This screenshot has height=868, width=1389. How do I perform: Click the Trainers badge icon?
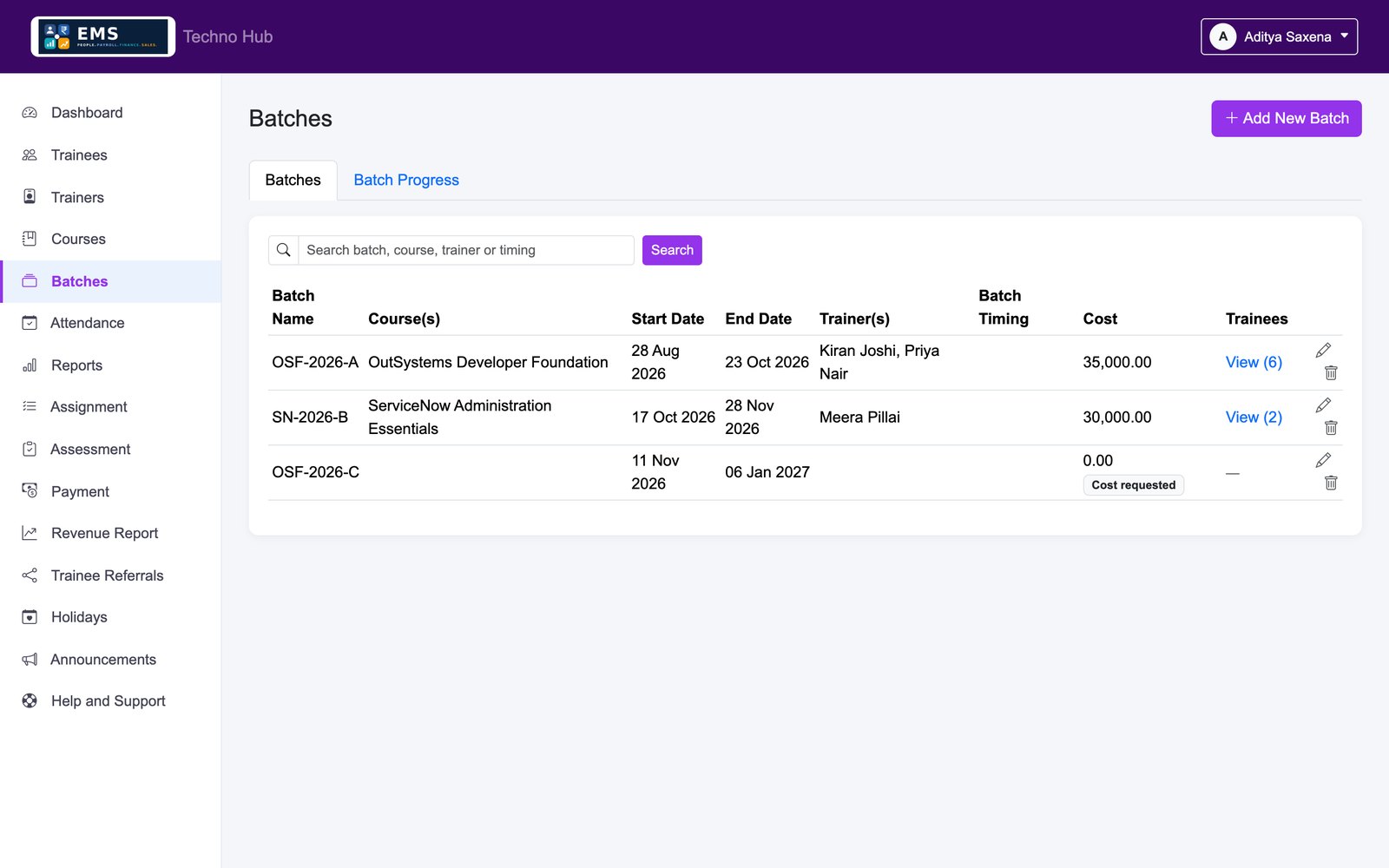coord(30,197)
